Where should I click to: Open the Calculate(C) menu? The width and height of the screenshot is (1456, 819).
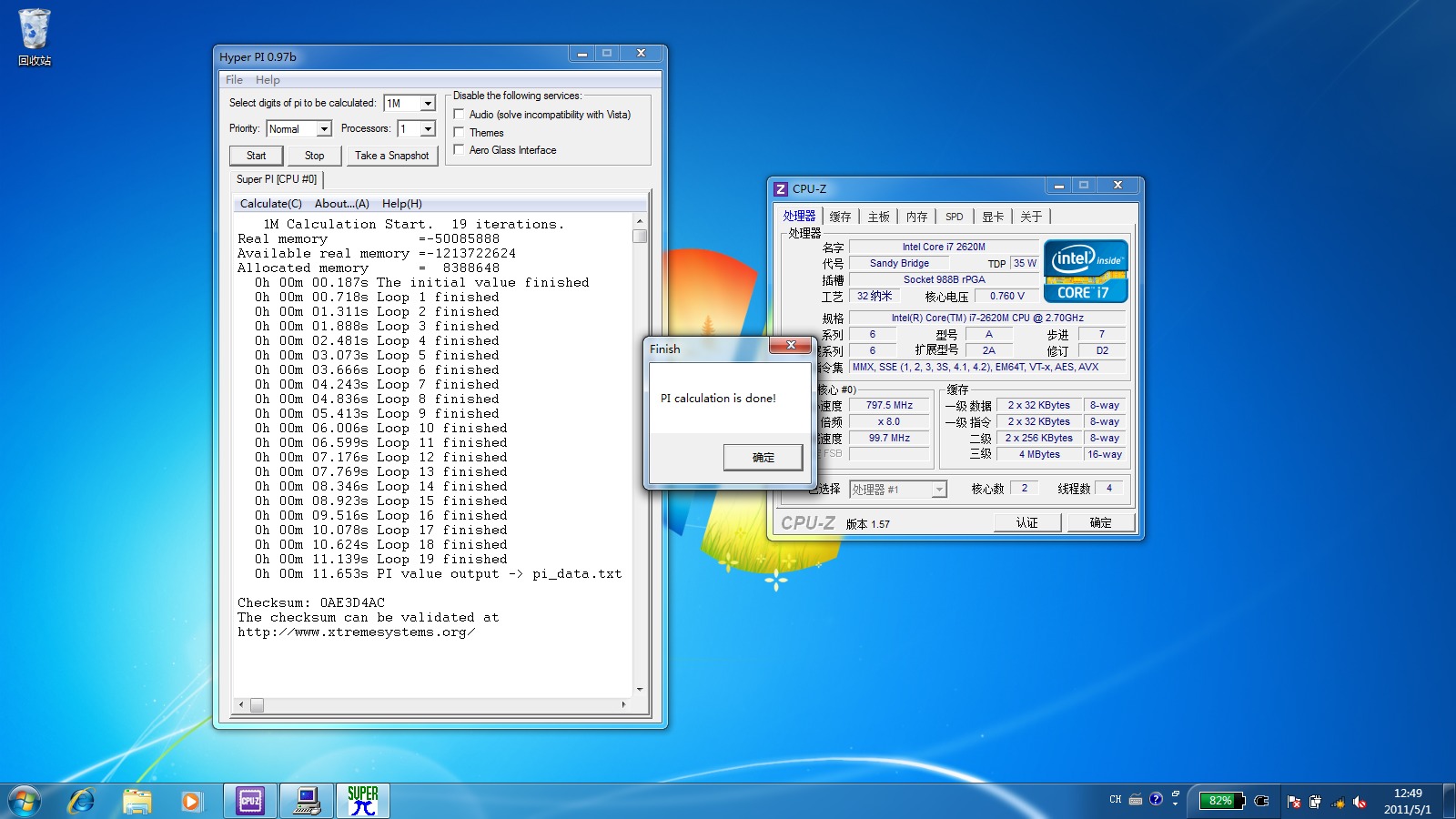(271, 204)
